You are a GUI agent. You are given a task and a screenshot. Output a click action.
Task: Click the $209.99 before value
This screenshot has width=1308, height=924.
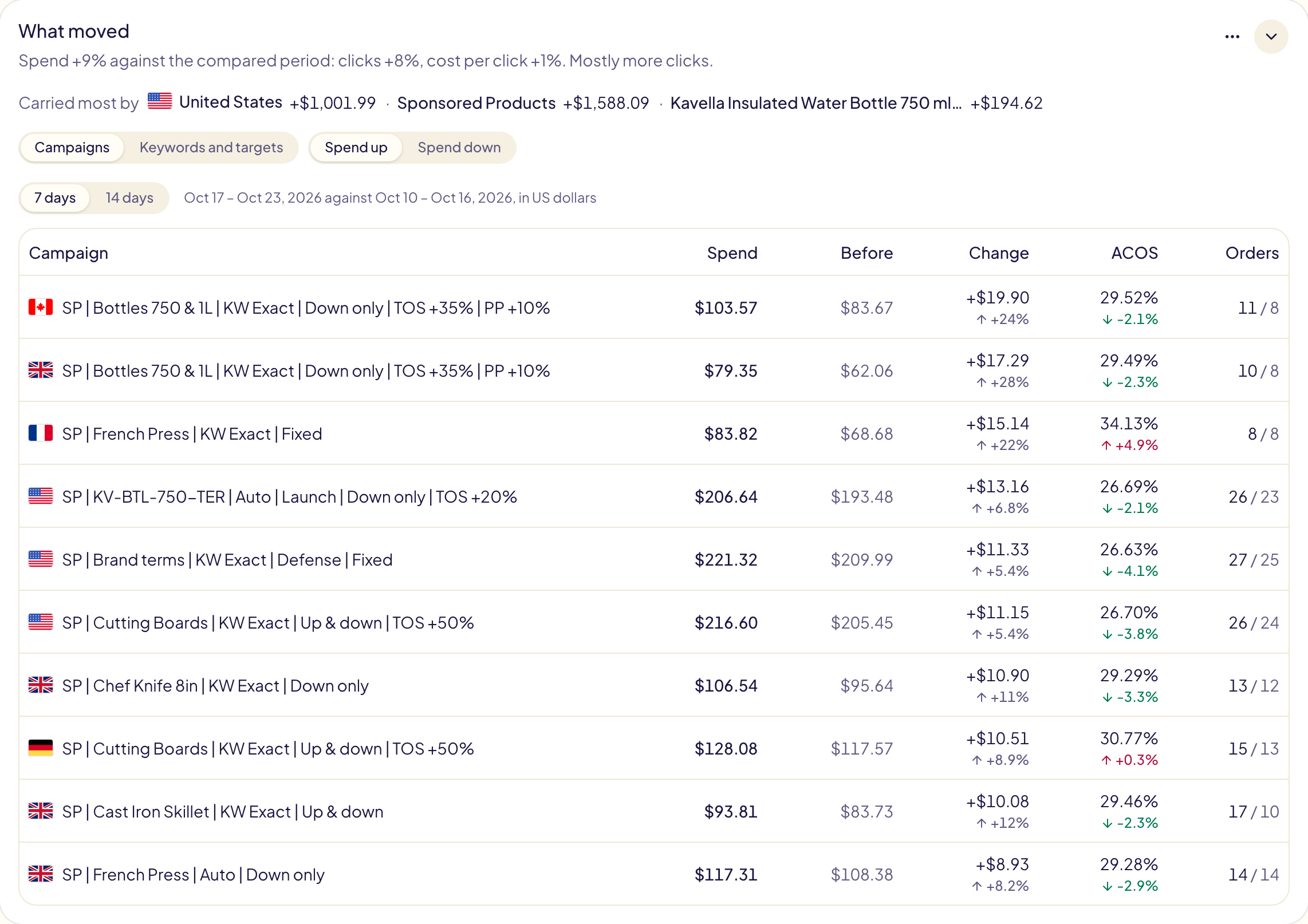[862, 560]
